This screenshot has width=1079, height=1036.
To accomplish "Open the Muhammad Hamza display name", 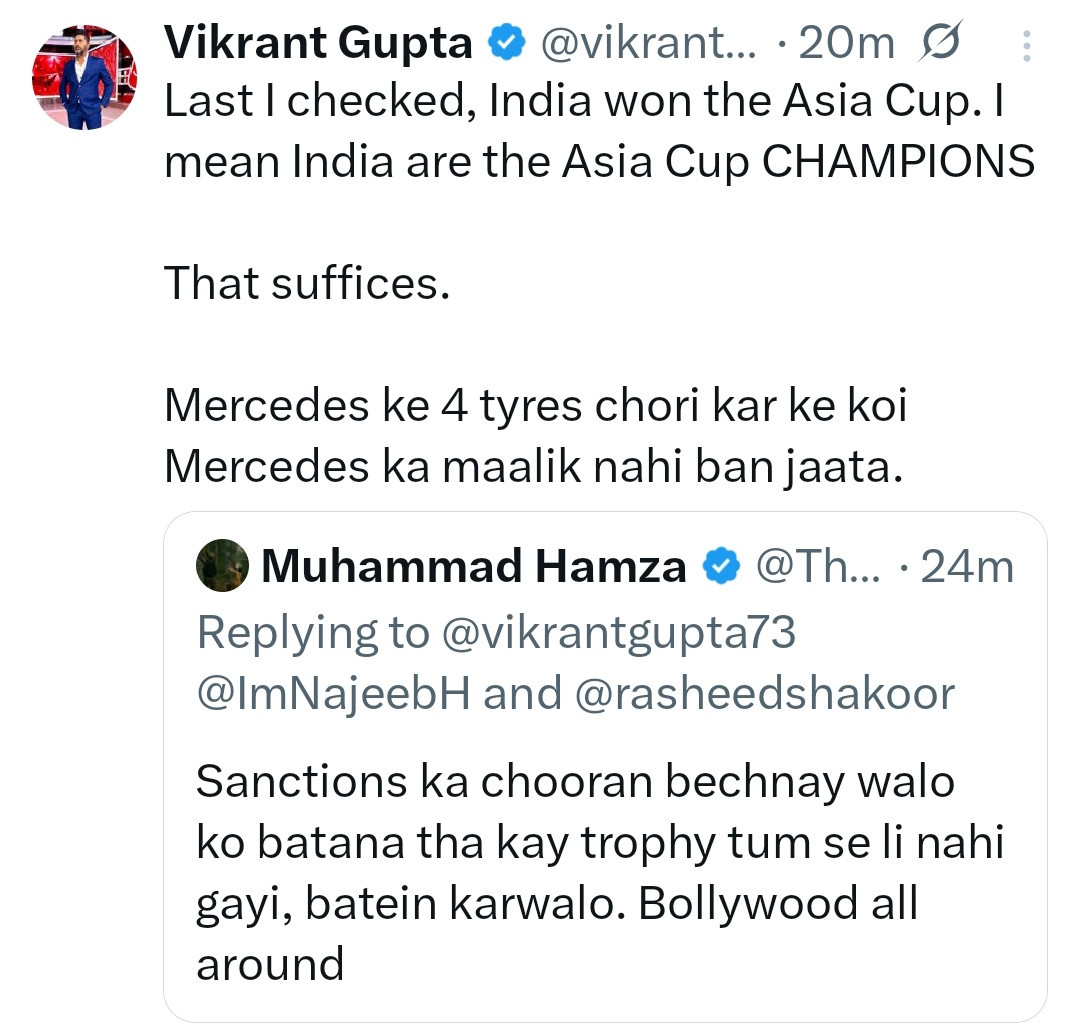I will 473,567.
